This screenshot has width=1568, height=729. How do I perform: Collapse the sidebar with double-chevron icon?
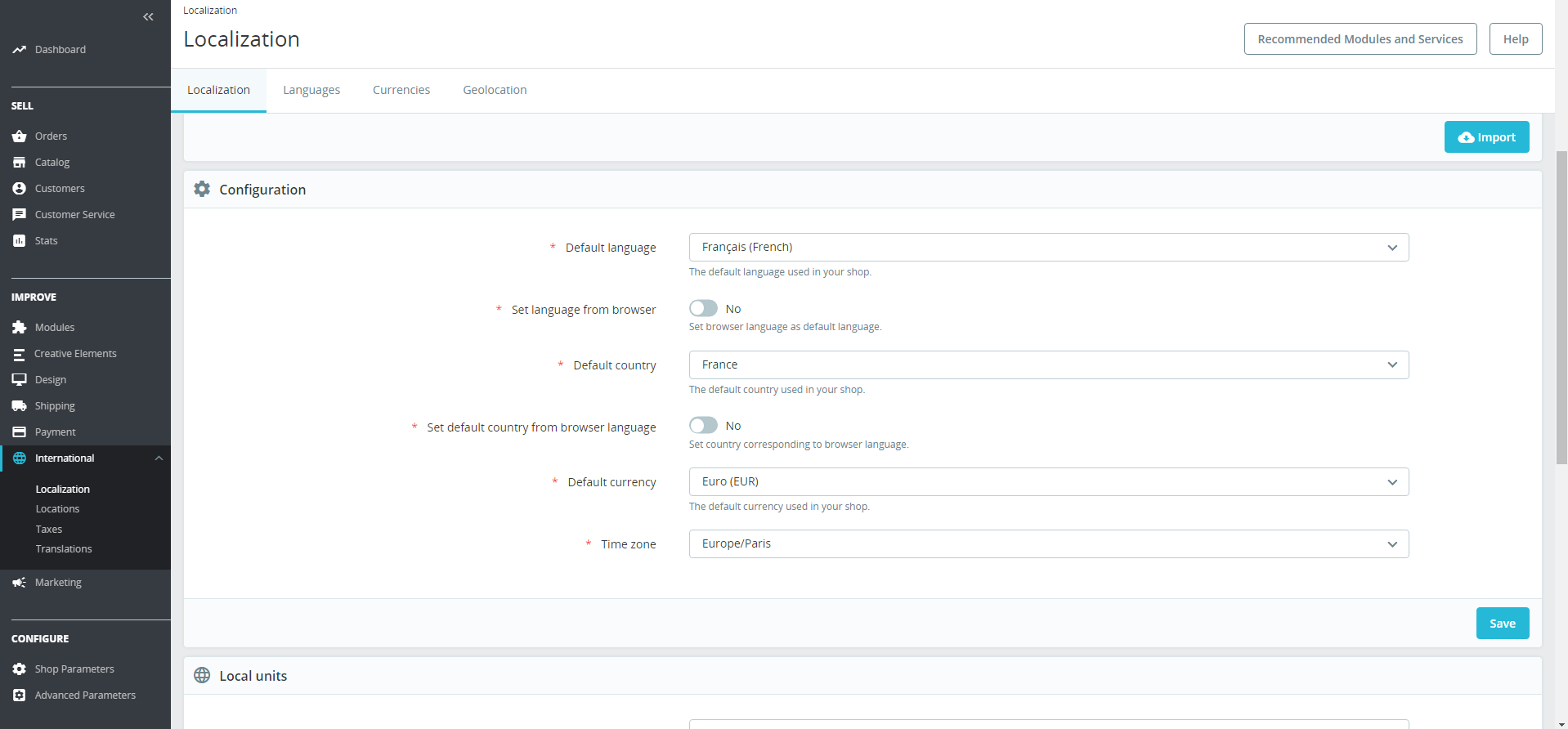tap(148, 17)
